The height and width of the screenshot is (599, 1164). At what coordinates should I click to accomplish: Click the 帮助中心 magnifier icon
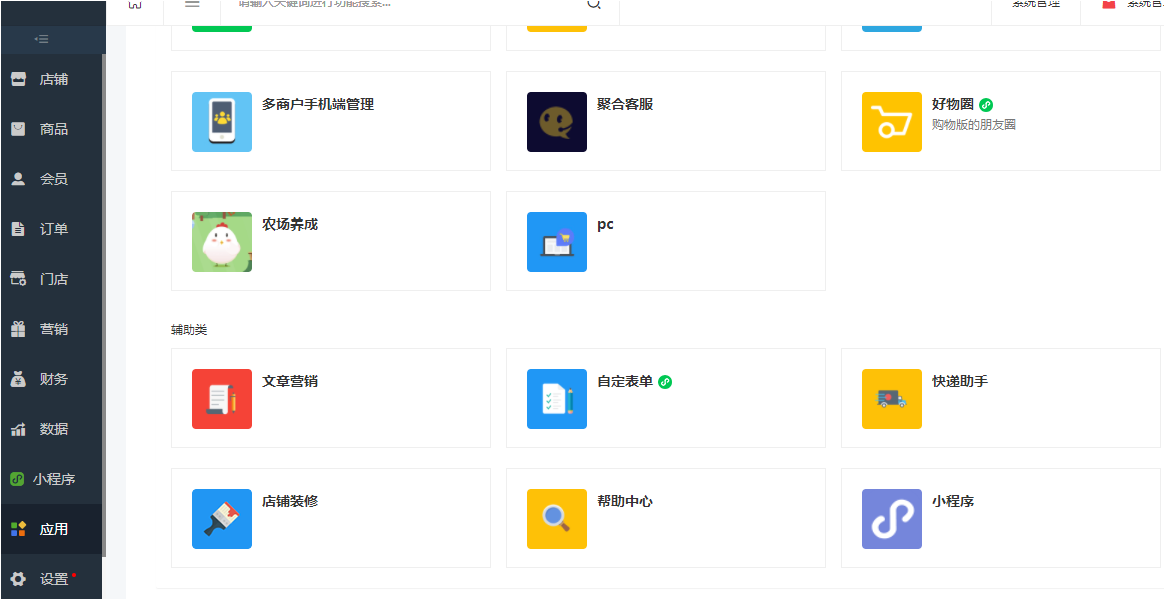click(x=556, y=519)
